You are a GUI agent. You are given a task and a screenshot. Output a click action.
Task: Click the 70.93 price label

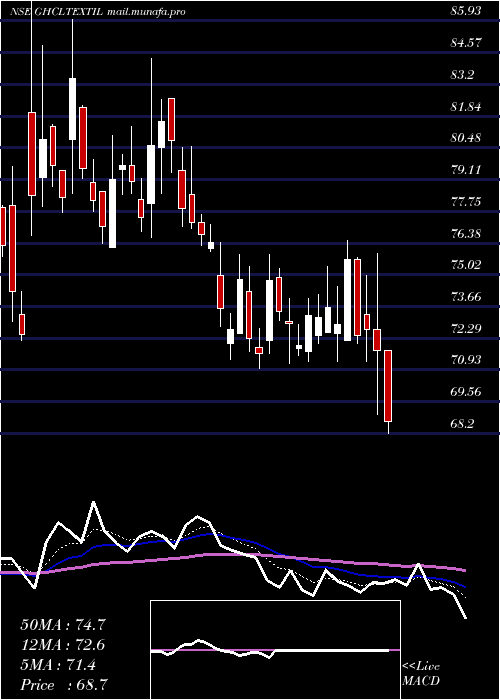(x=466, y=360)
